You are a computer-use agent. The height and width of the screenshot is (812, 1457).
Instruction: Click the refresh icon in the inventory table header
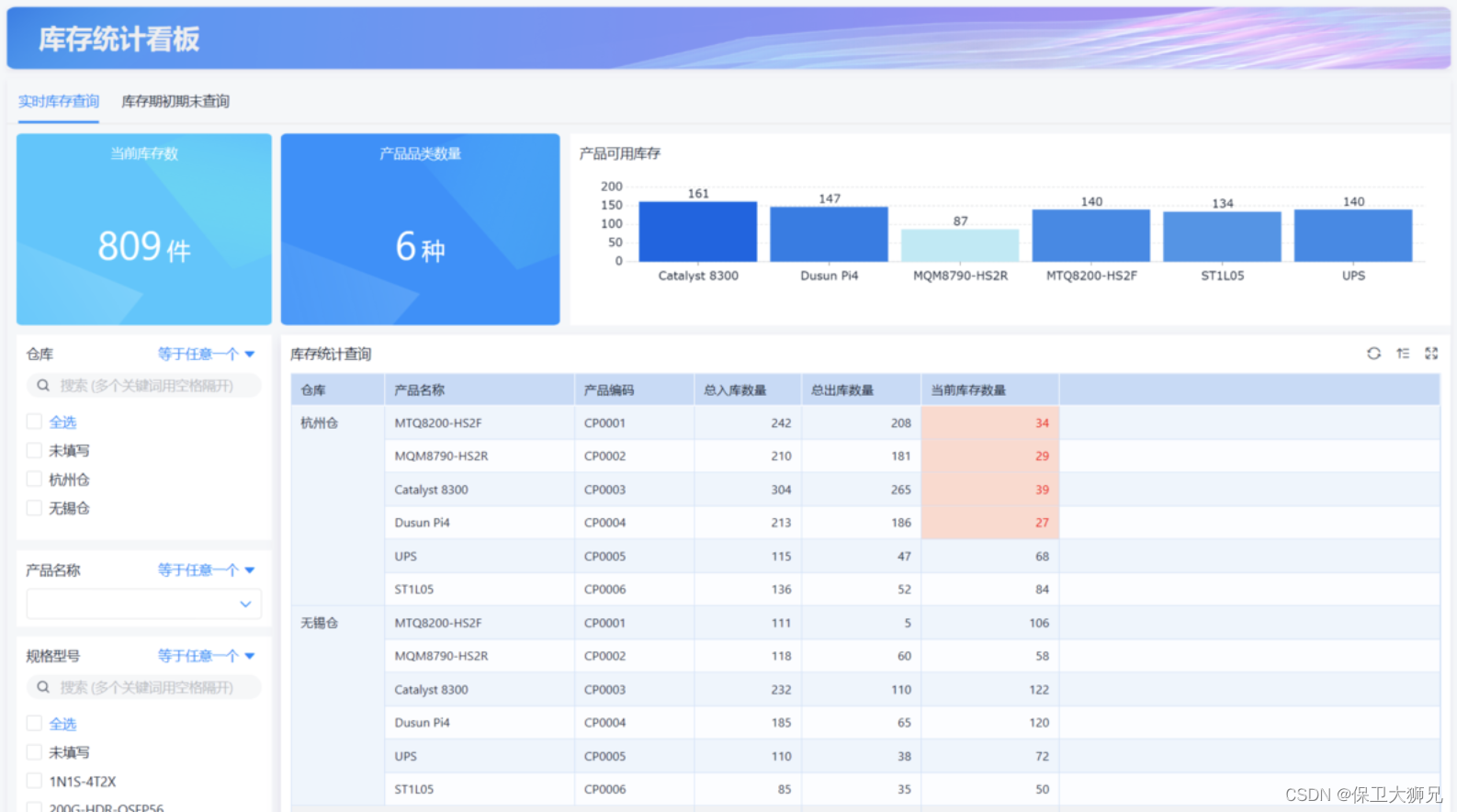1373,354
